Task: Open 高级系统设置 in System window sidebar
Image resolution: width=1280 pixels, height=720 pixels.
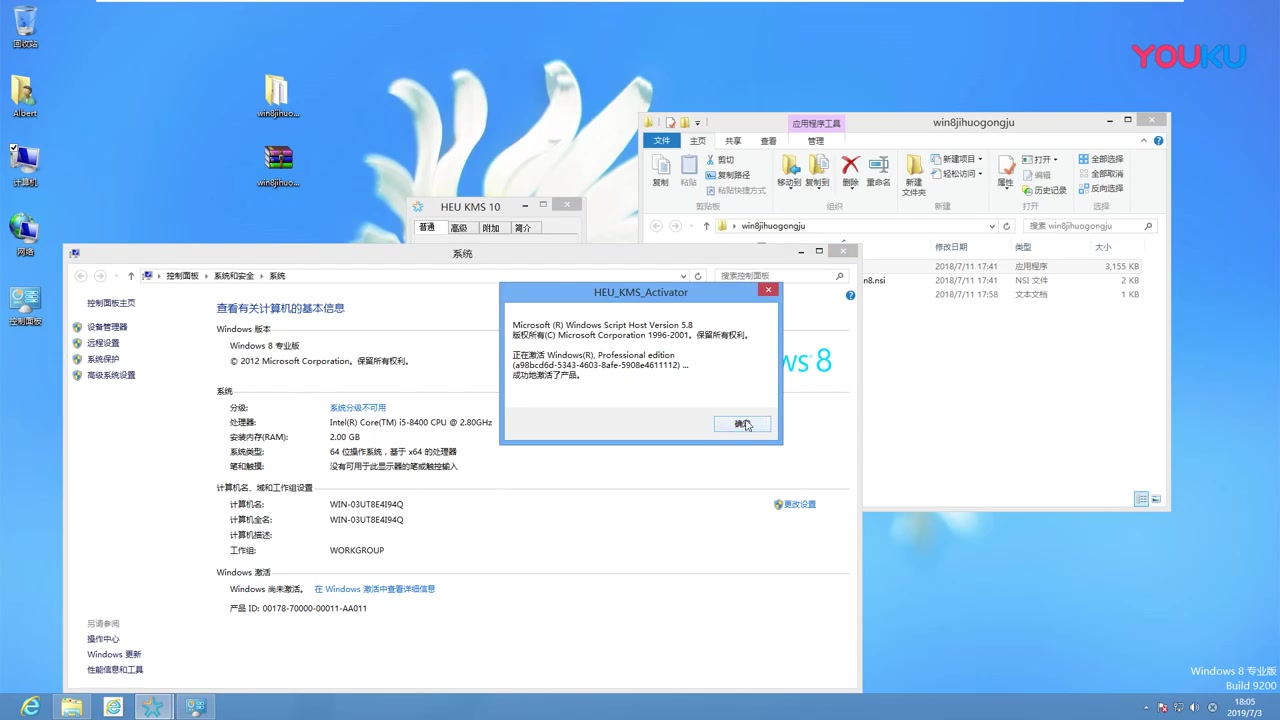Action: pyautogui.click(x=111, y=375)
